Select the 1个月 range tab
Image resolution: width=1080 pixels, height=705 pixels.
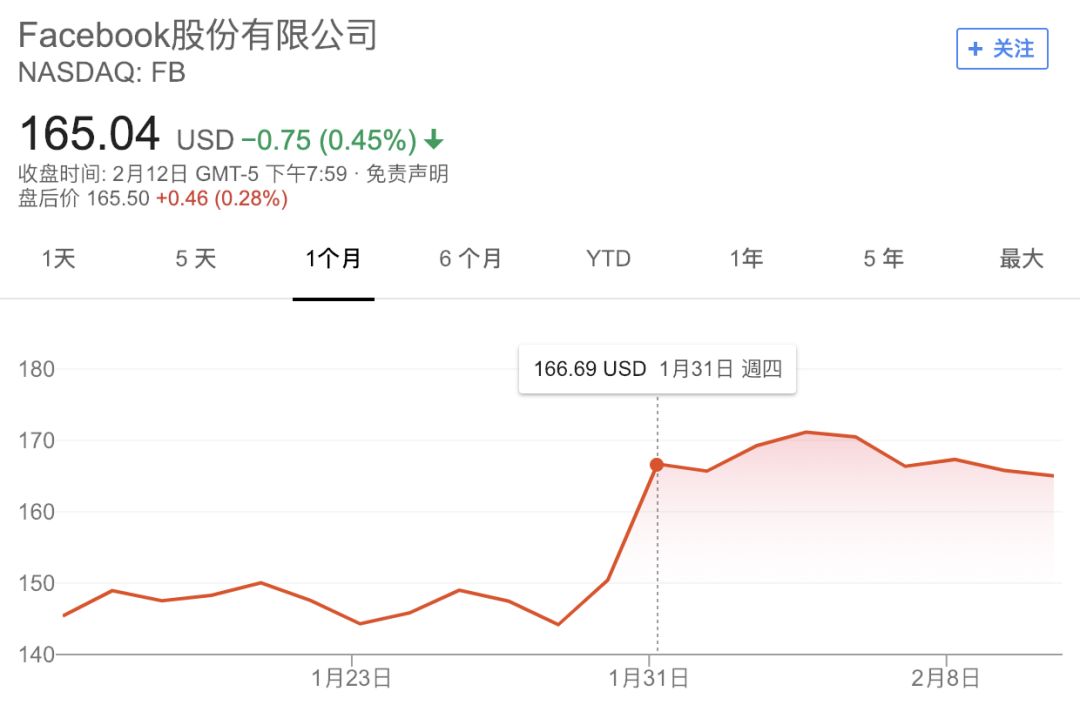coord(334,259)
